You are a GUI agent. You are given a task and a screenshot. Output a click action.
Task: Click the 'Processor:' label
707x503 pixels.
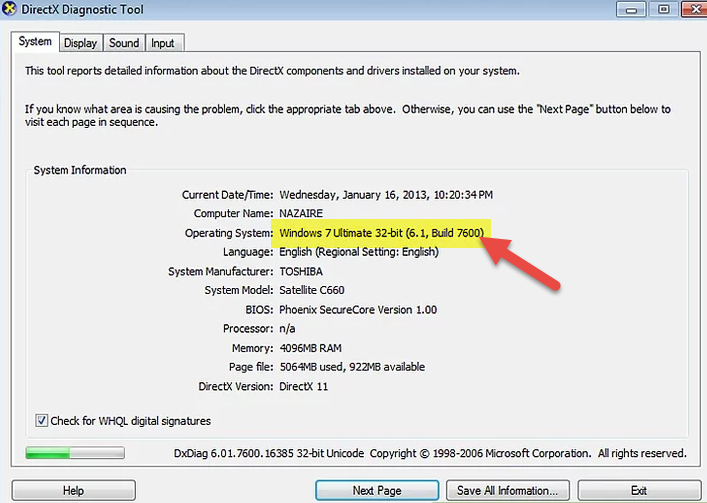tap(248, 329)
